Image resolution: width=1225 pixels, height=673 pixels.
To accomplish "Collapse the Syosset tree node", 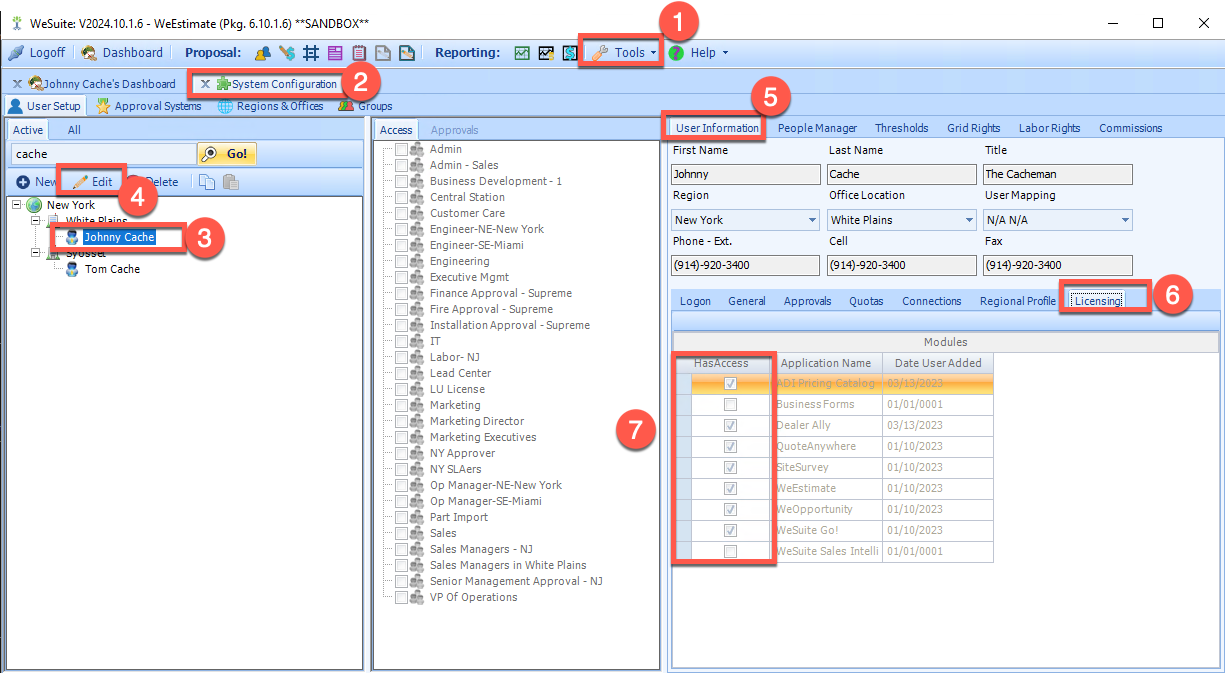I will tap(36, 253).
